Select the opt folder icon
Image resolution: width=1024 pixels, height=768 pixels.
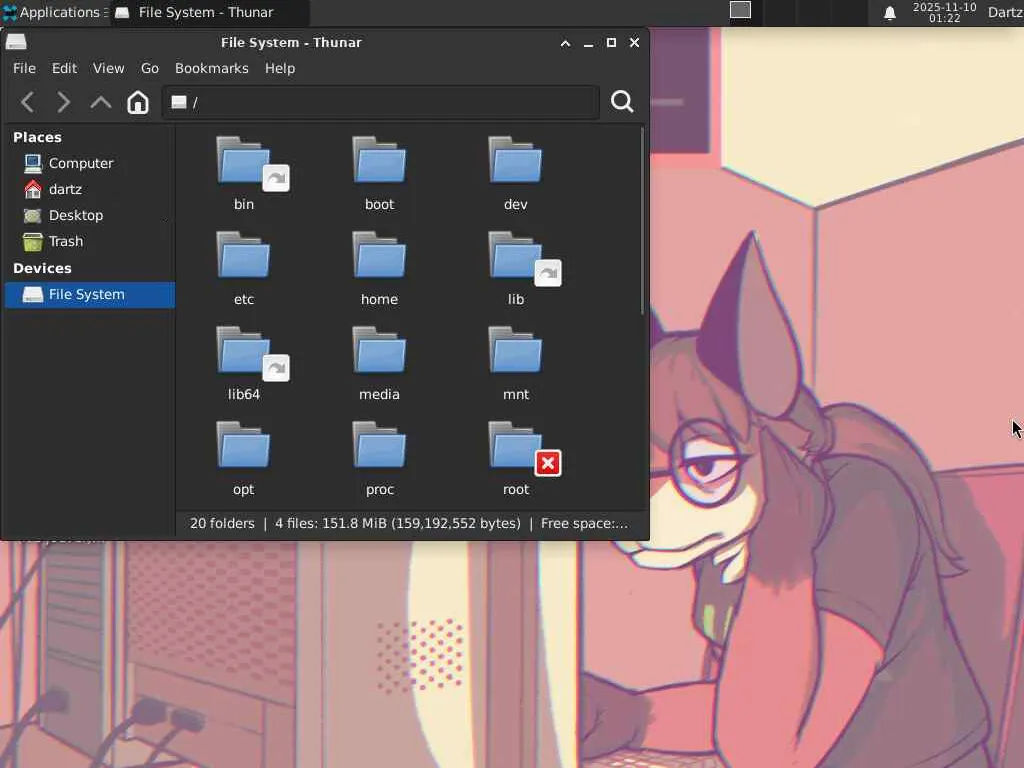click(244, 445)
